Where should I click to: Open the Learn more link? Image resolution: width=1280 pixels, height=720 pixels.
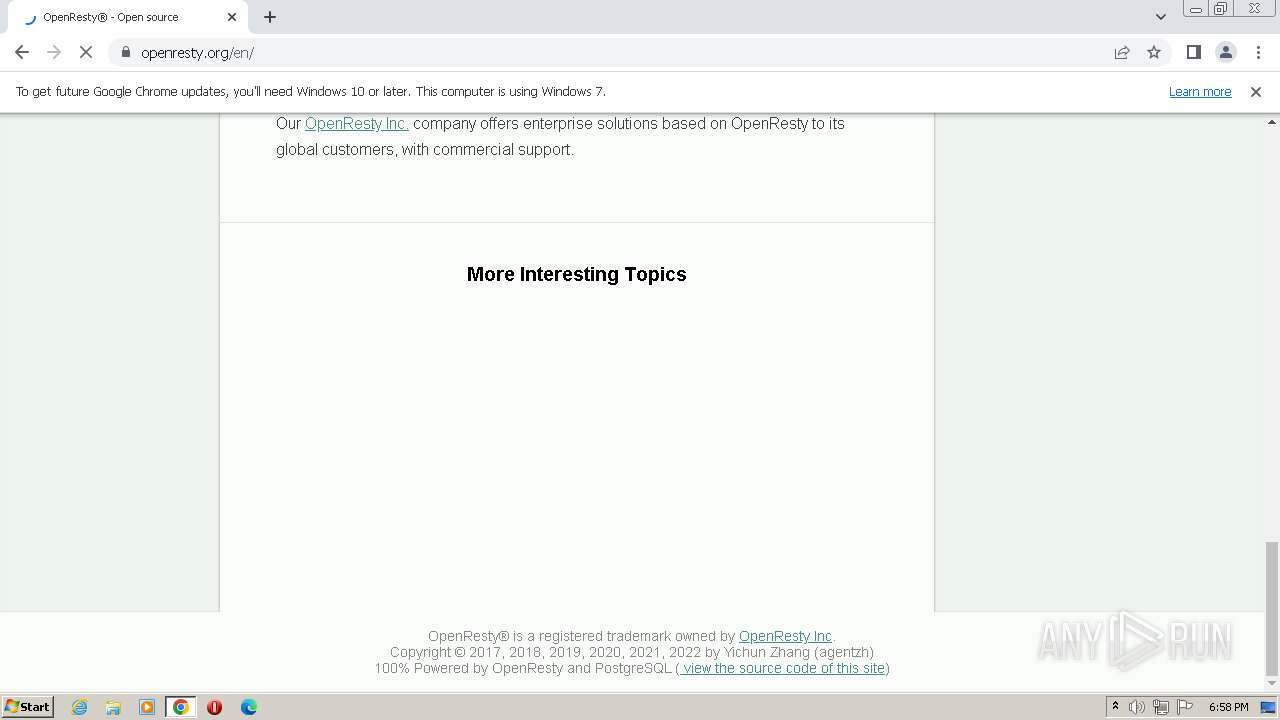pos(1200,92)
